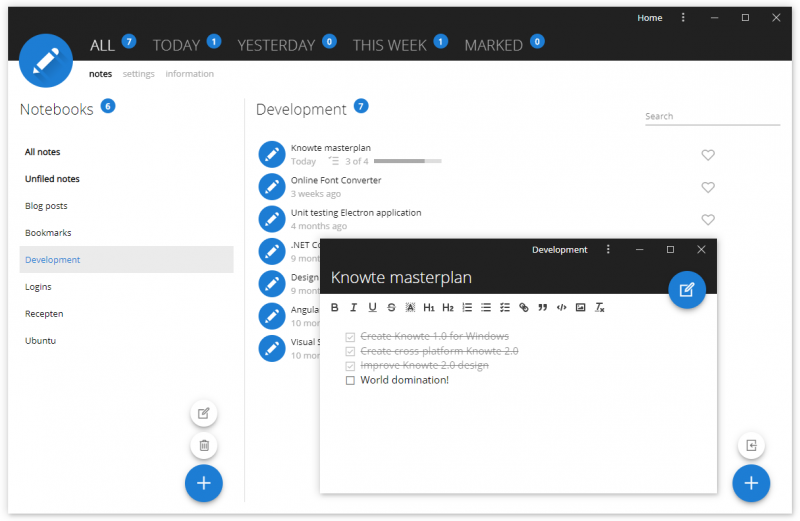Click the 'World domination!' text
Image resolution: width=800 pixels, height=521 pixels.
[405, 380]
